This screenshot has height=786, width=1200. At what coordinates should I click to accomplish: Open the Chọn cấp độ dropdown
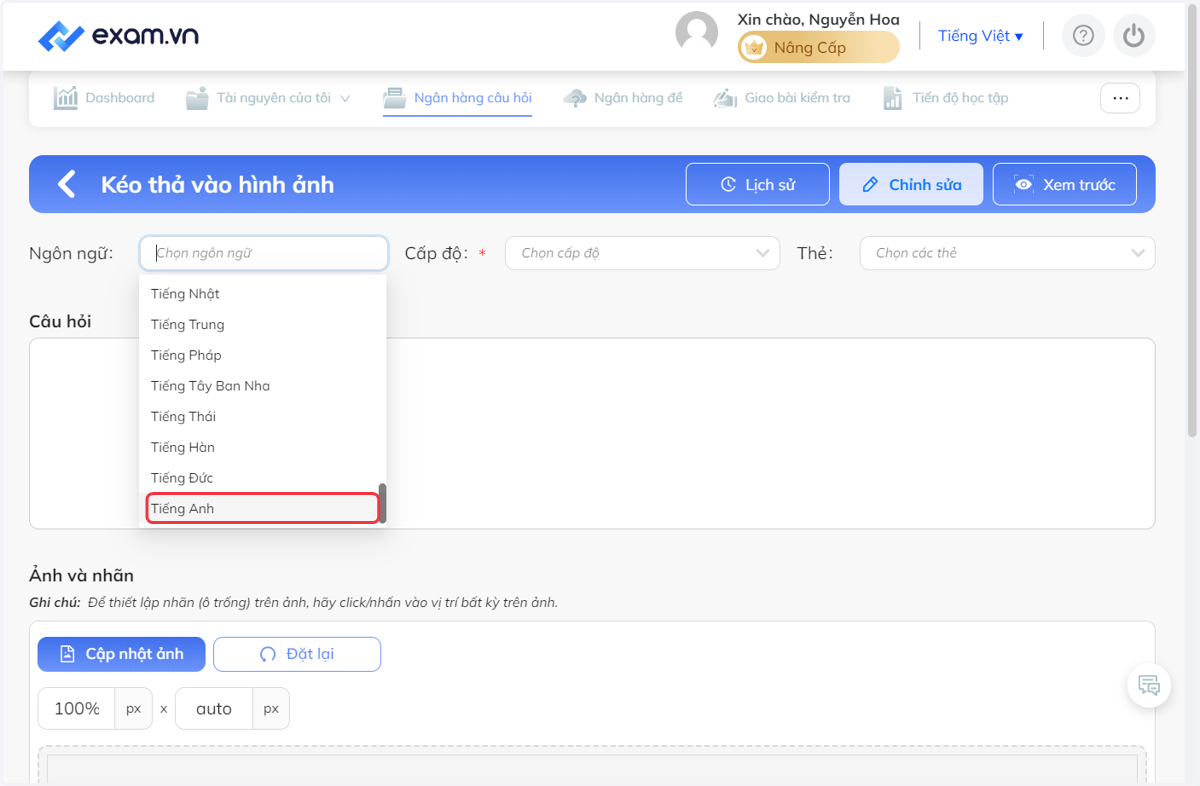pyautogui.click(x=642, y=253)
